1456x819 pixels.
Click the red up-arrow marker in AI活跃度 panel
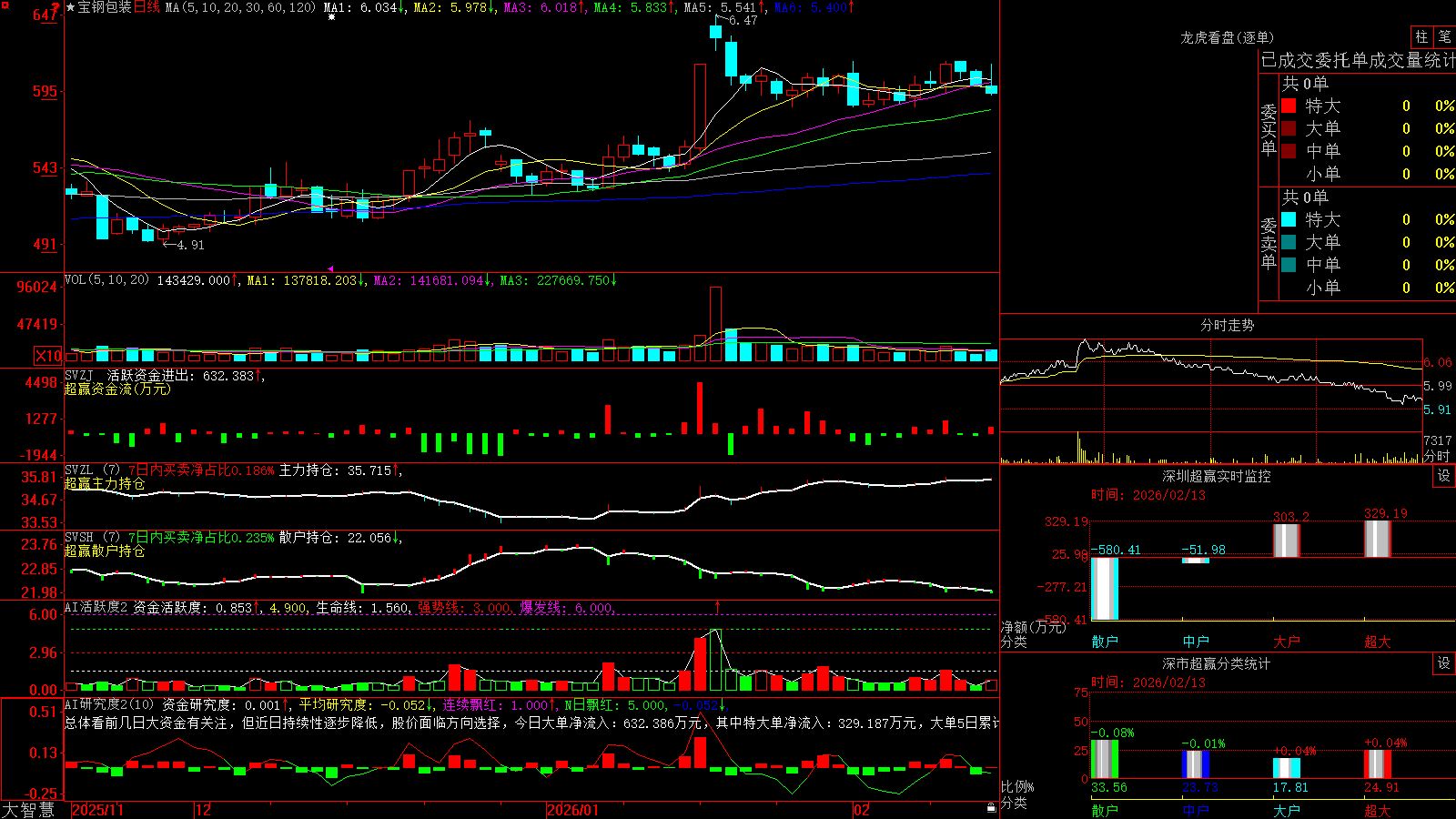point(718,606)
